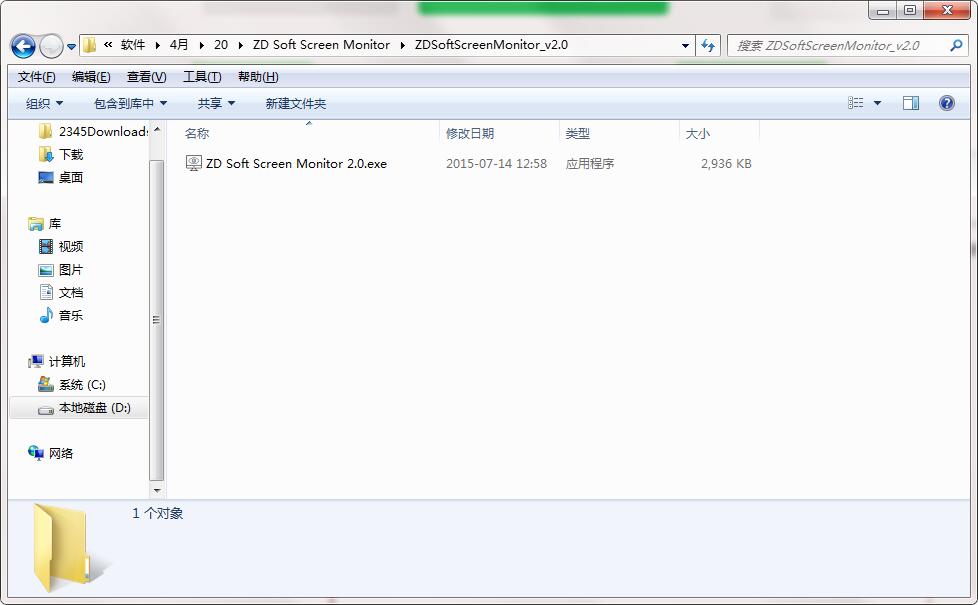Select 计算机 in navigation pane
Viewport: 978px width, 605px height.
coord(56,361)
